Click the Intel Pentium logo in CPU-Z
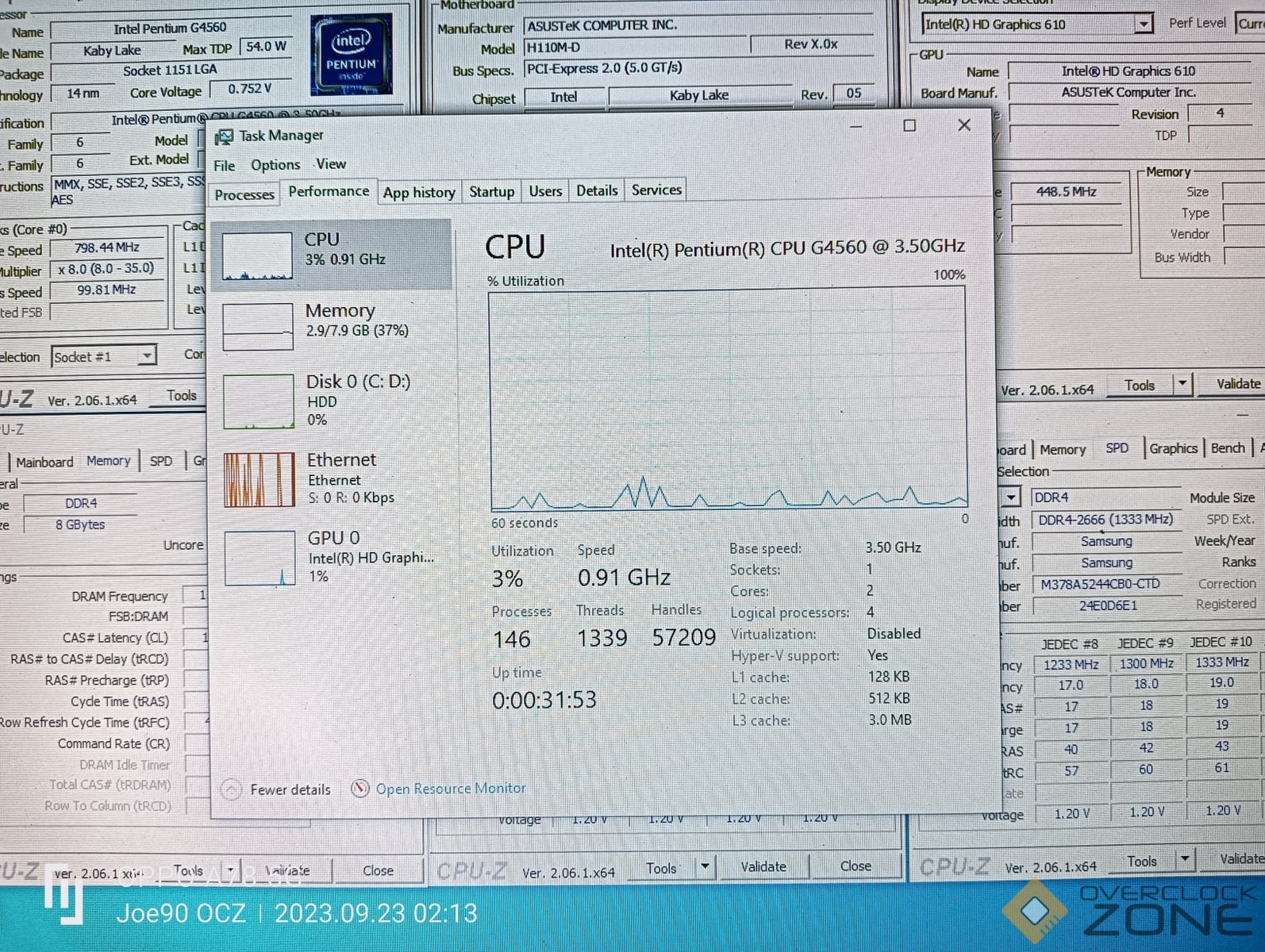Viewport: 1265px width, 952px height. point(352,56)
